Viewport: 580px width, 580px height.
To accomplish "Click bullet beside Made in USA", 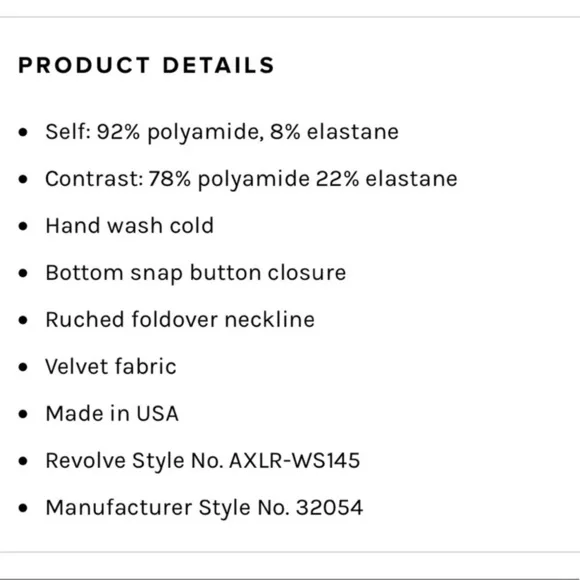I will click(23, 414).
